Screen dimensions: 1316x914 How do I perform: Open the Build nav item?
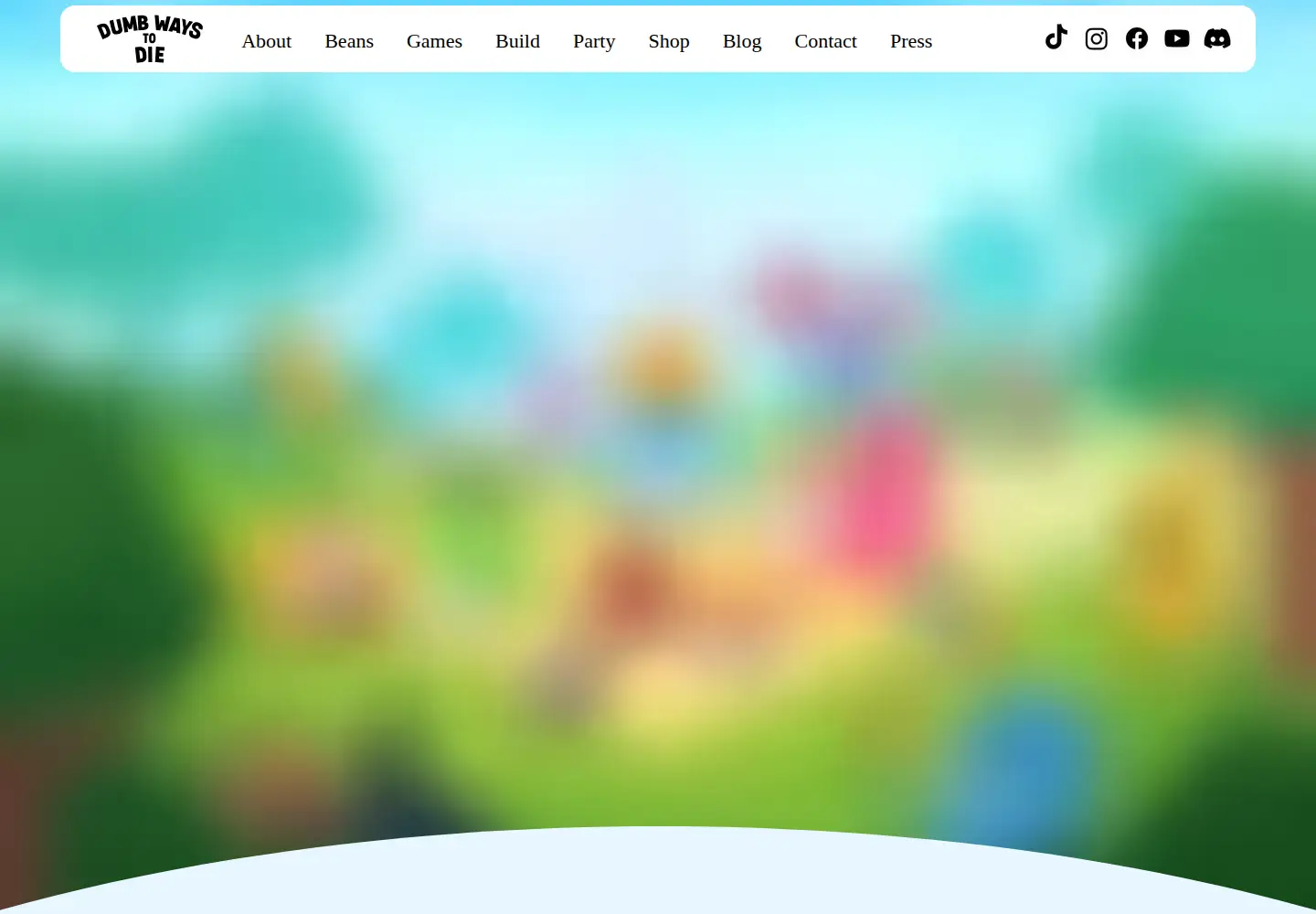(x=517, y=41)
